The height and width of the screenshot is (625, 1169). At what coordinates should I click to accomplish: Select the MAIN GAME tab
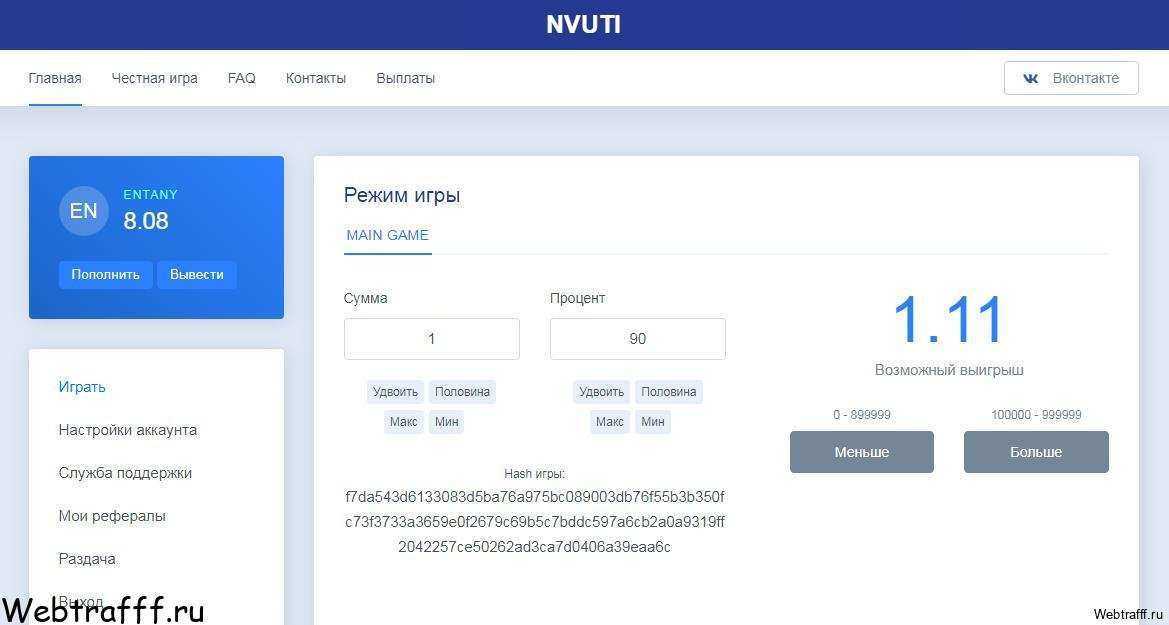click(388, 236)
